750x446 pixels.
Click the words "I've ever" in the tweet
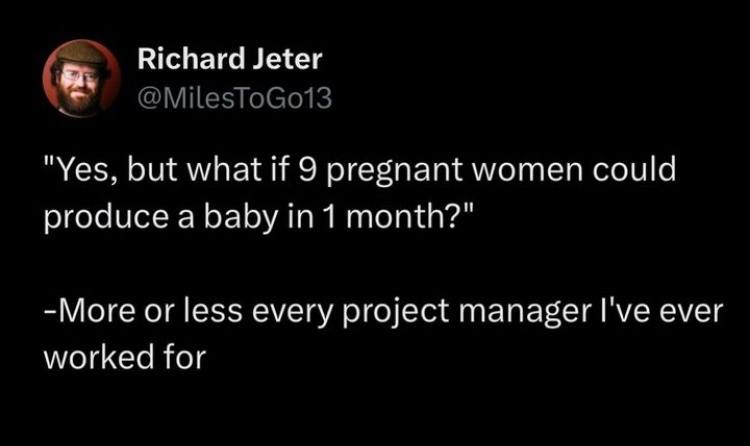[662, 311]
